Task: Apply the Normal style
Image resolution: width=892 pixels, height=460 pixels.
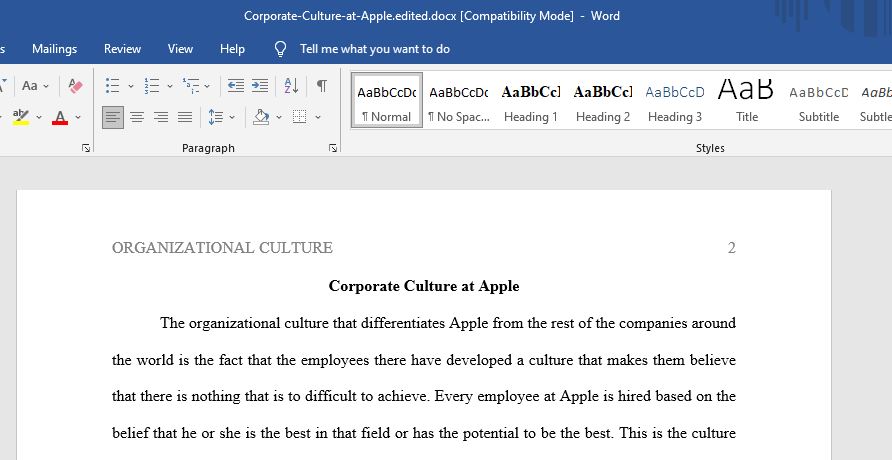Action: coord(387,100)
